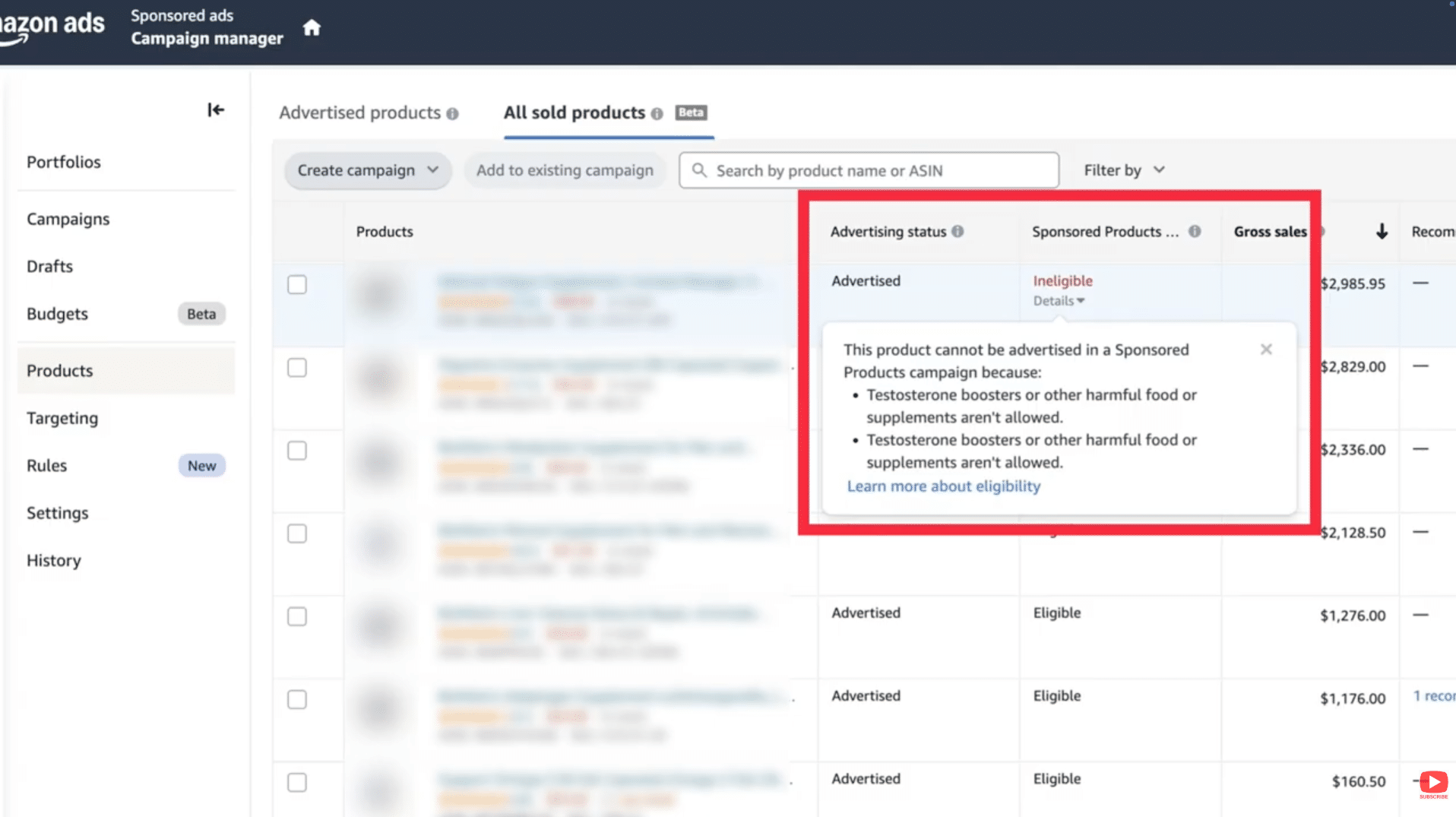Tick the checkbox for the last product row
Viewport: 1456px width, 817px height.
click(296, 782)
